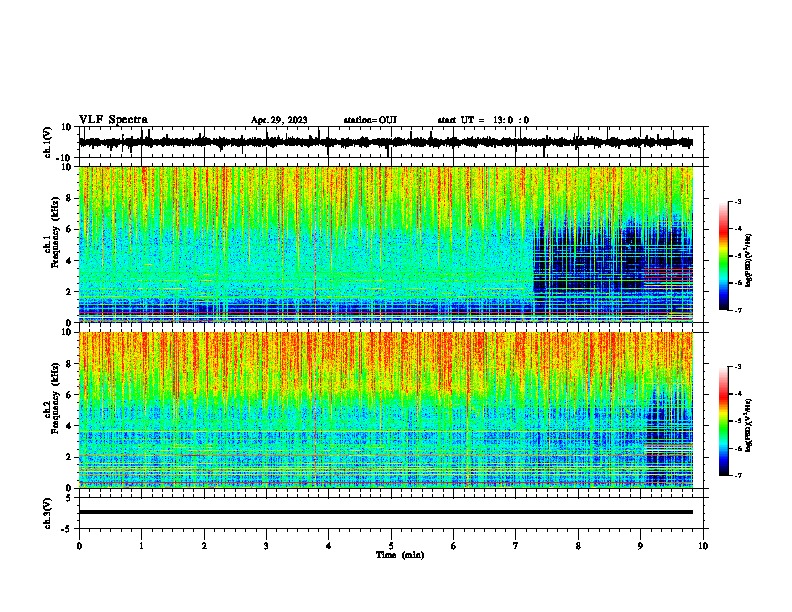This screenshot has height=612, width=792.
Task: Click the time axis tick label "2"
Action: click(204, 546)
